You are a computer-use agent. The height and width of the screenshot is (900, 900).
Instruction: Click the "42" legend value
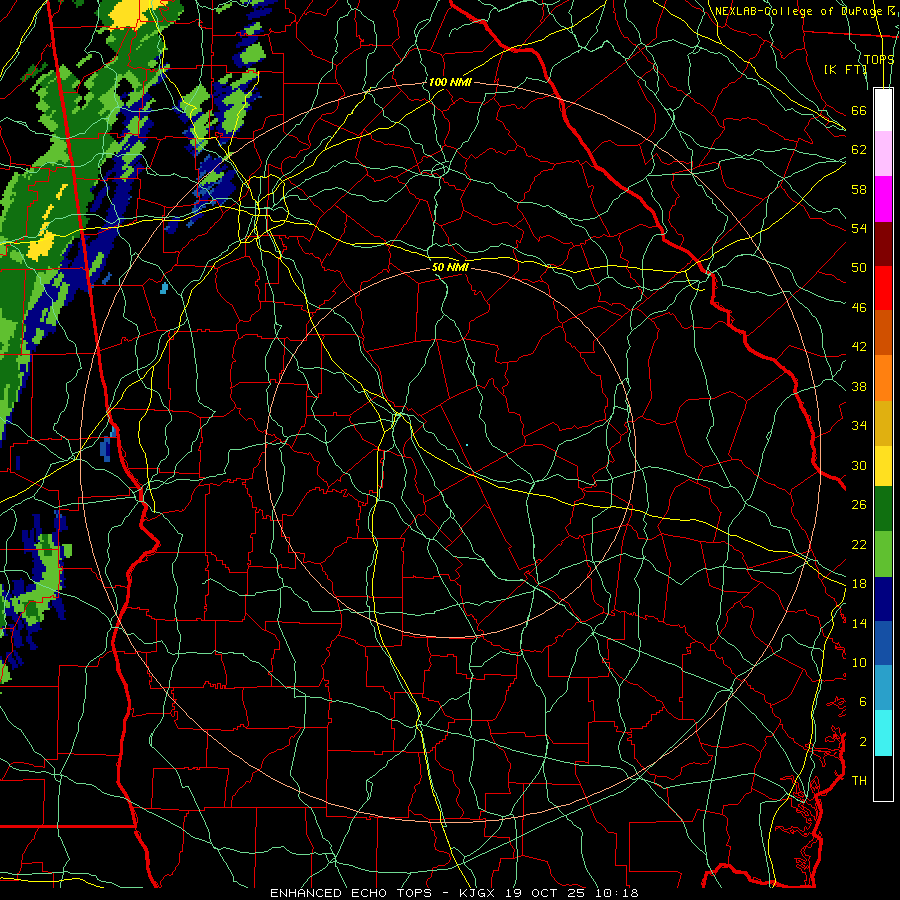859,347
